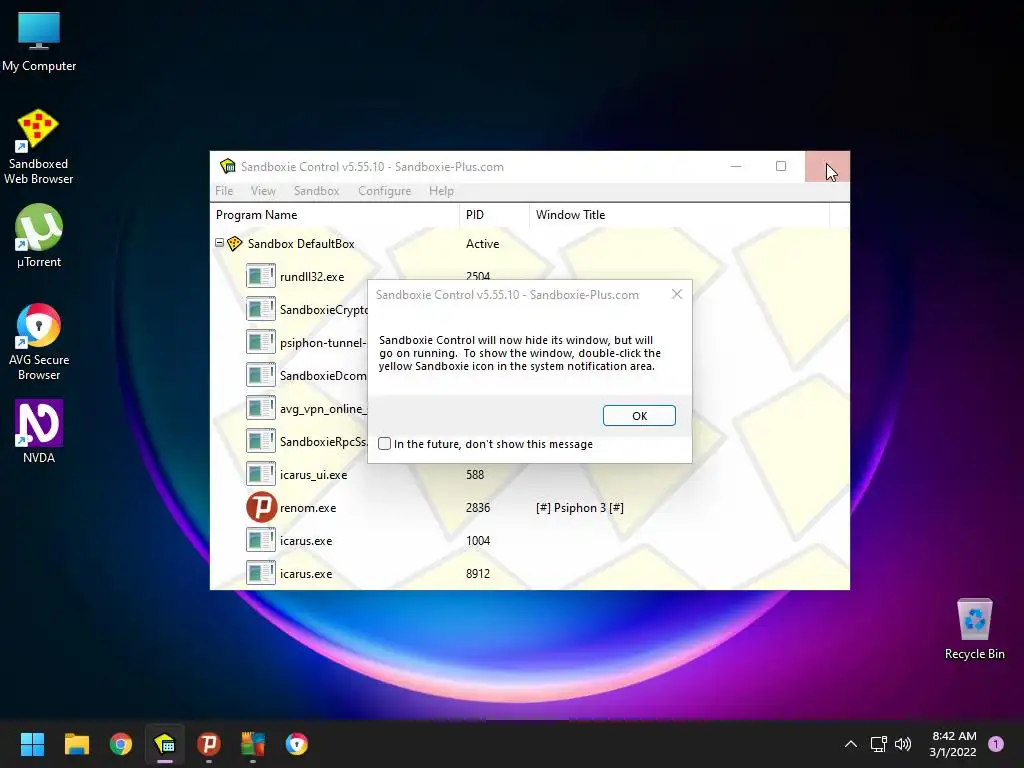The width and height of the screenshot is (1024, 768).
Task: Click PID value 8912
Action: (x=478, y=573)
